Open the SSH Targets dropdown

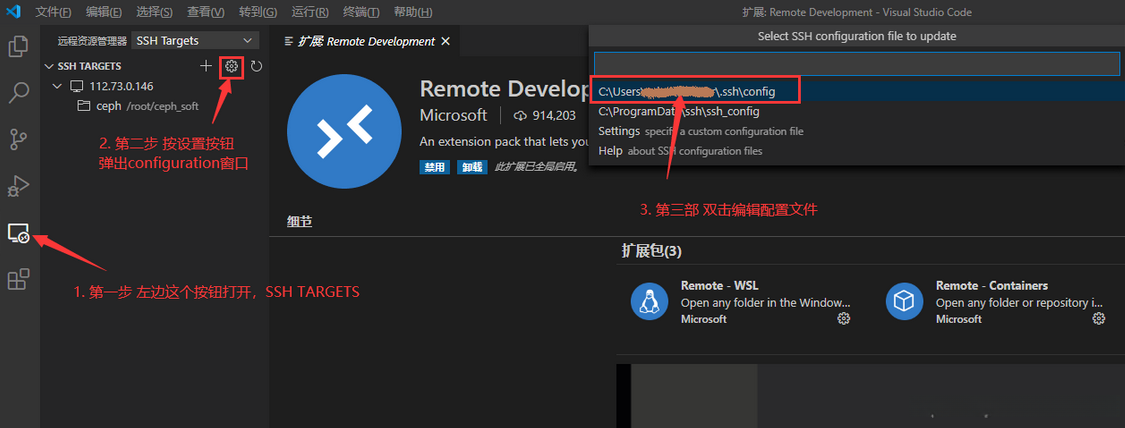[x=194, y=41]
